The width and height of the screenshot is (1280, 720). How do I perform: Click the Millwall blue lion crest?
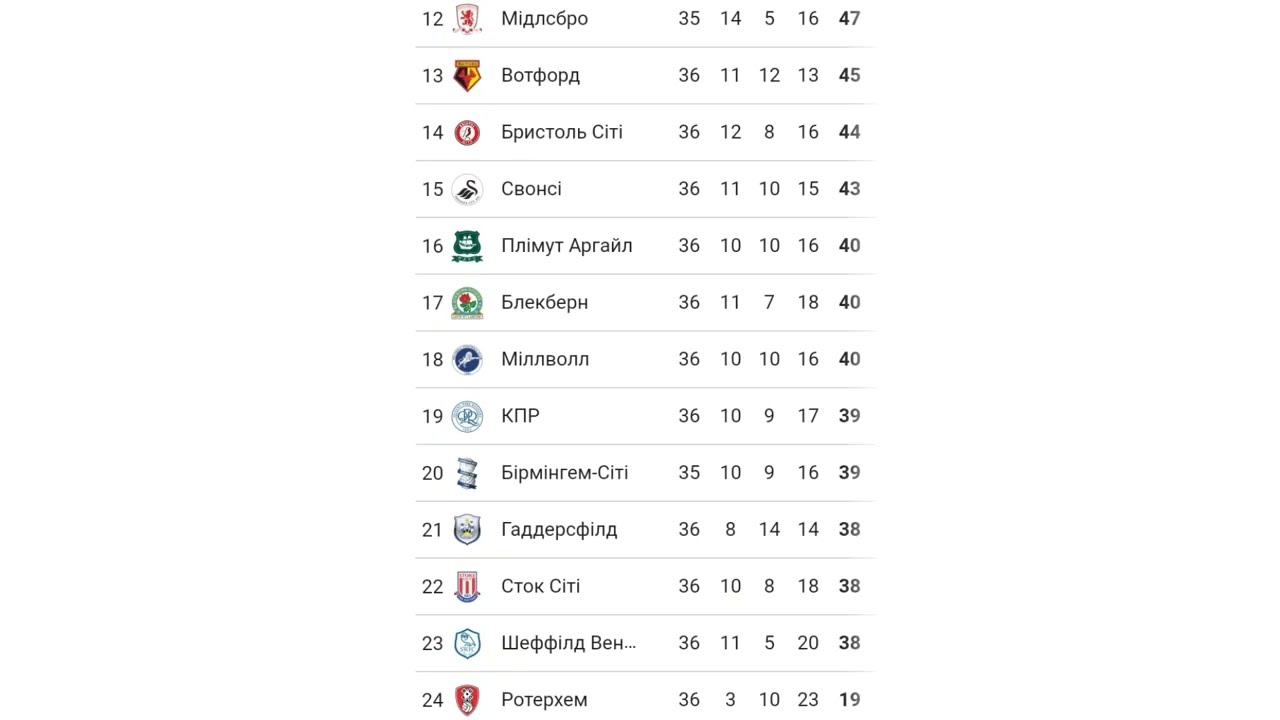(467, 360)
